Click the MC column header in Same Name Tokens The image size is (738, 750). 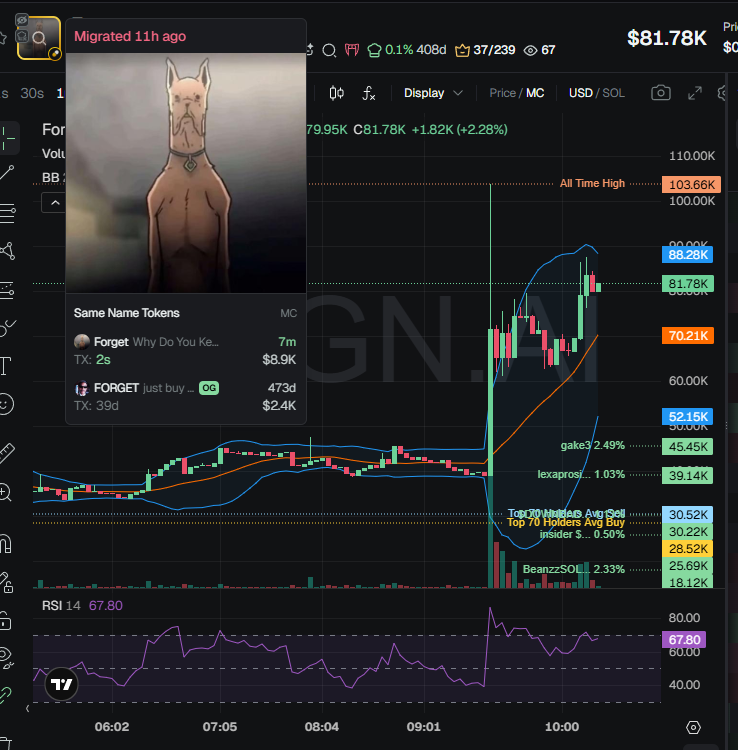pos(288,313)
